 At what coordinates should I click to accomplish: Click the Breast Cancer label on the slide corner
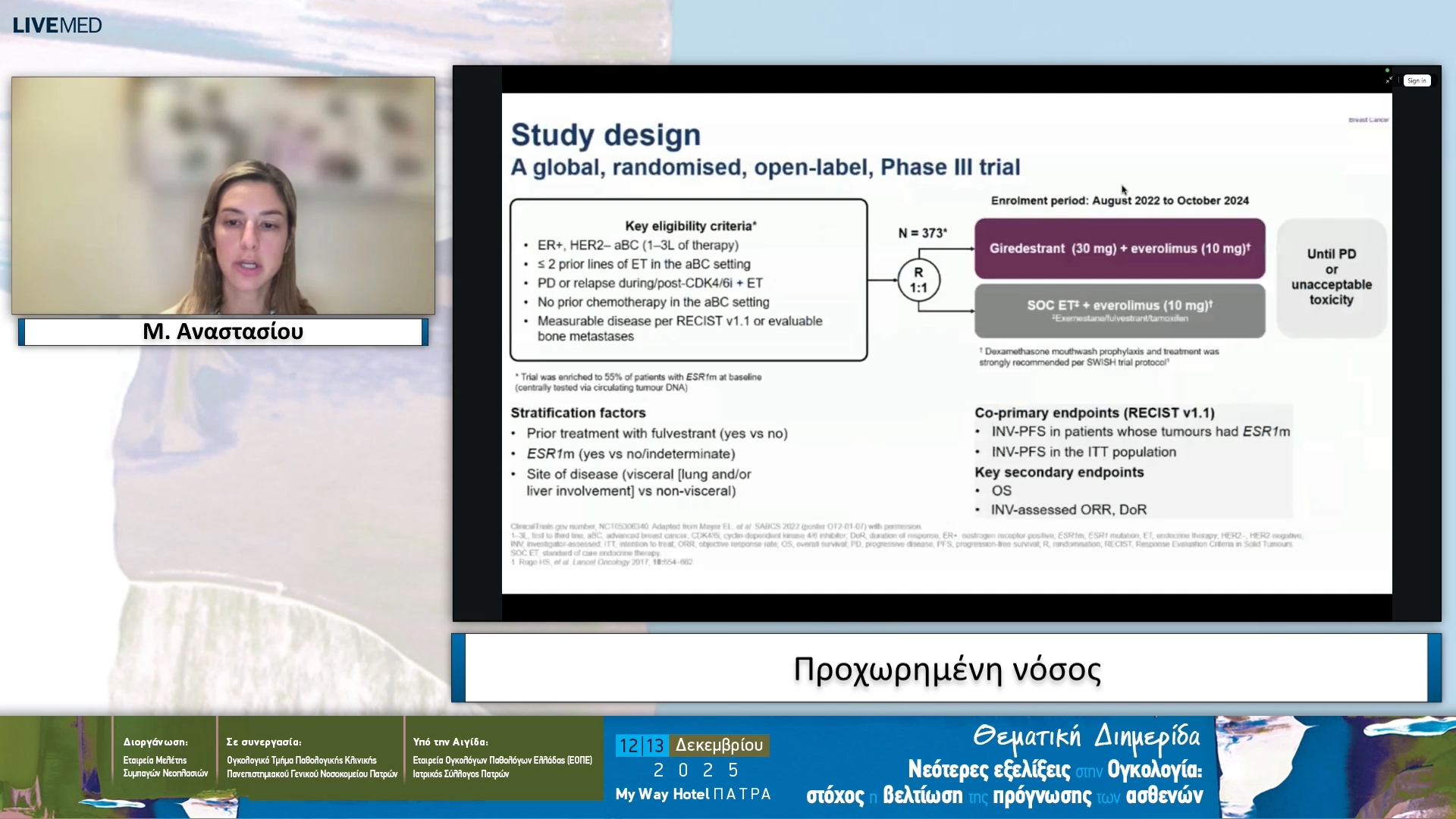1368,120
